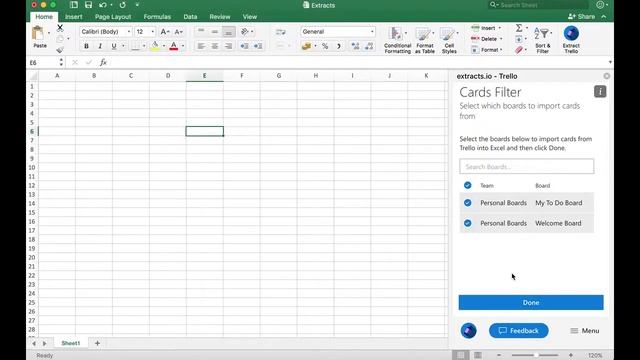The width and height of the screenshot is (640, 360).
Task: Click the Feedback button
Action: [x=519, y=331]
